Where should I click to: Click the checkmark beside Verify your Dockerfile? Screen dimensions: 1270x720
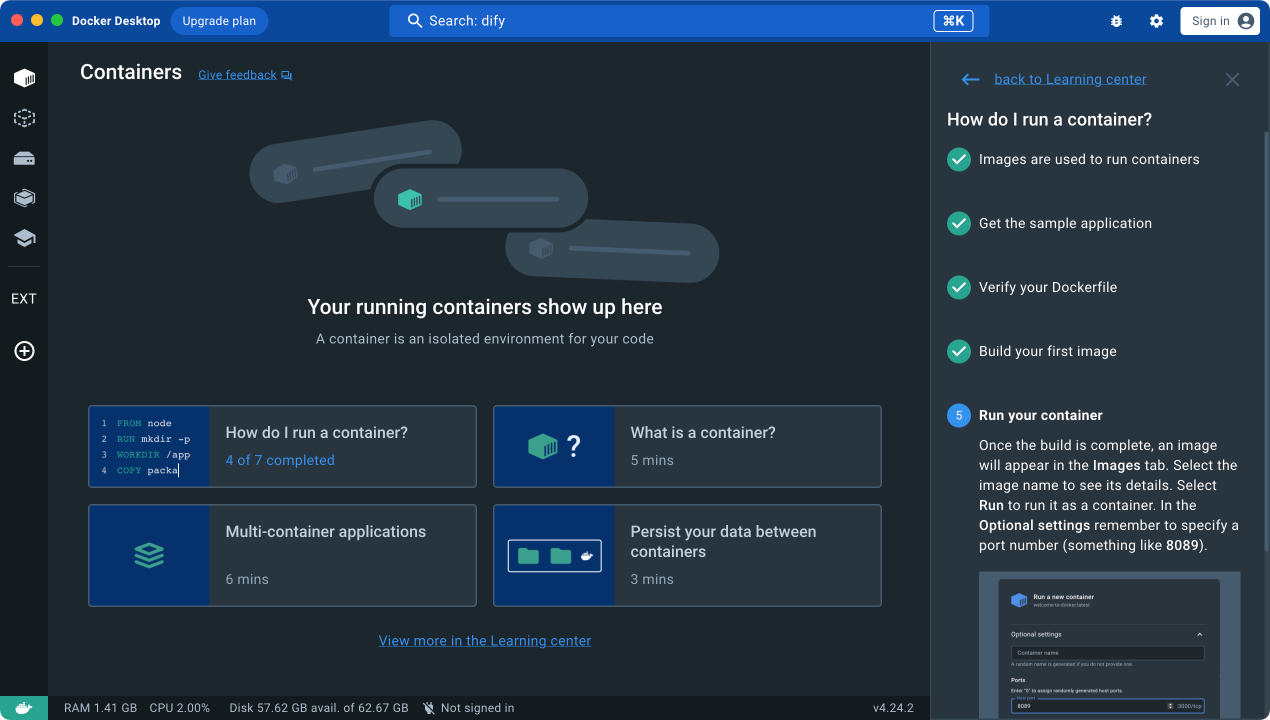(959, 287)
